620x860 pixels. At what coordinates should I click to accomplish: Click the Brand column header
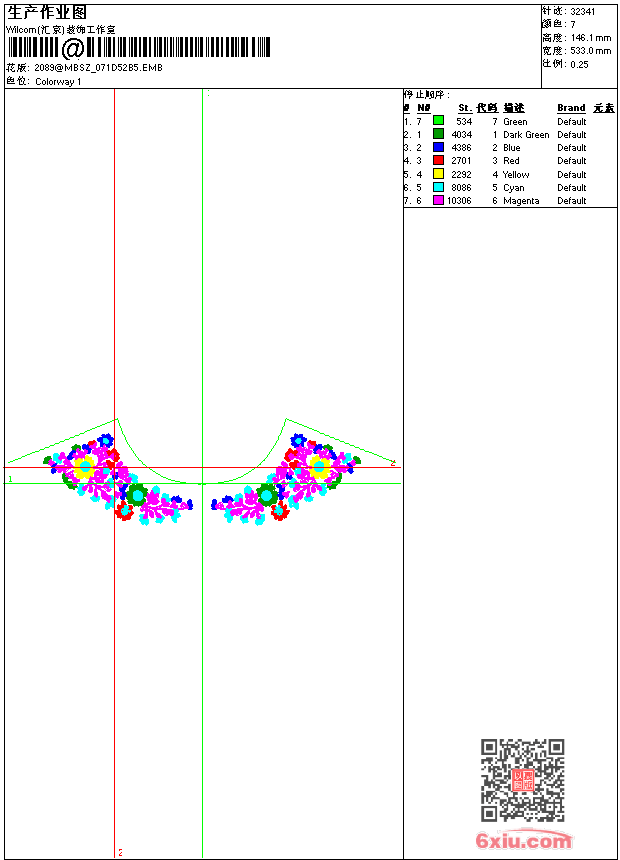[571, 108]
